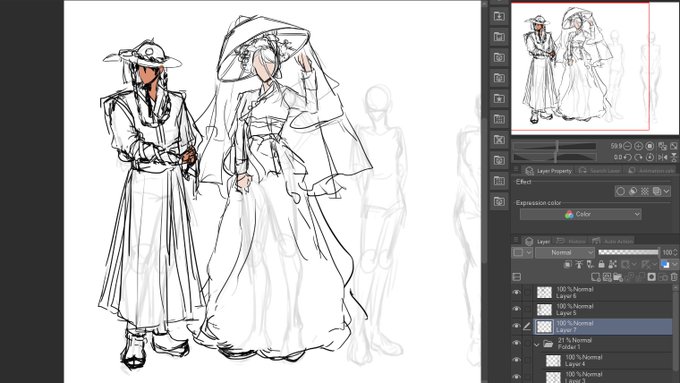Create a new layer folder
The width and height of the screenshot is (680, 383).
[x=618, y=277]
